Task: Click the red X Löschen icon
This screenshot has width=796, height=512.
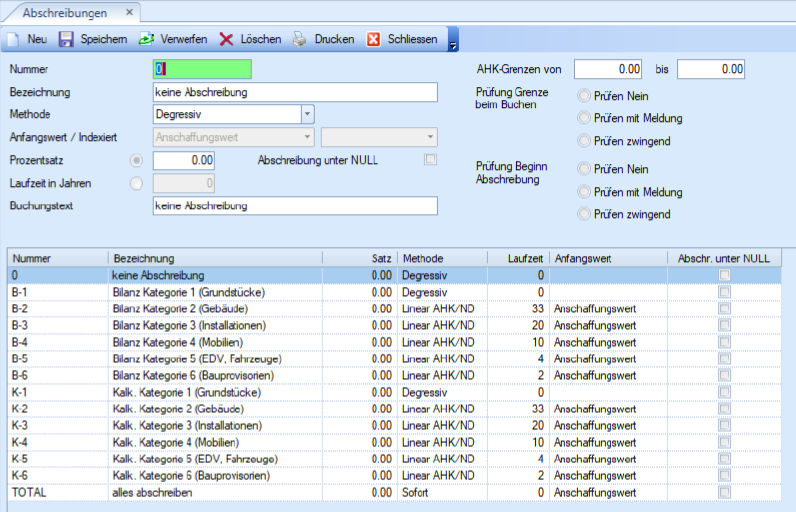Action: click(227, 40)
